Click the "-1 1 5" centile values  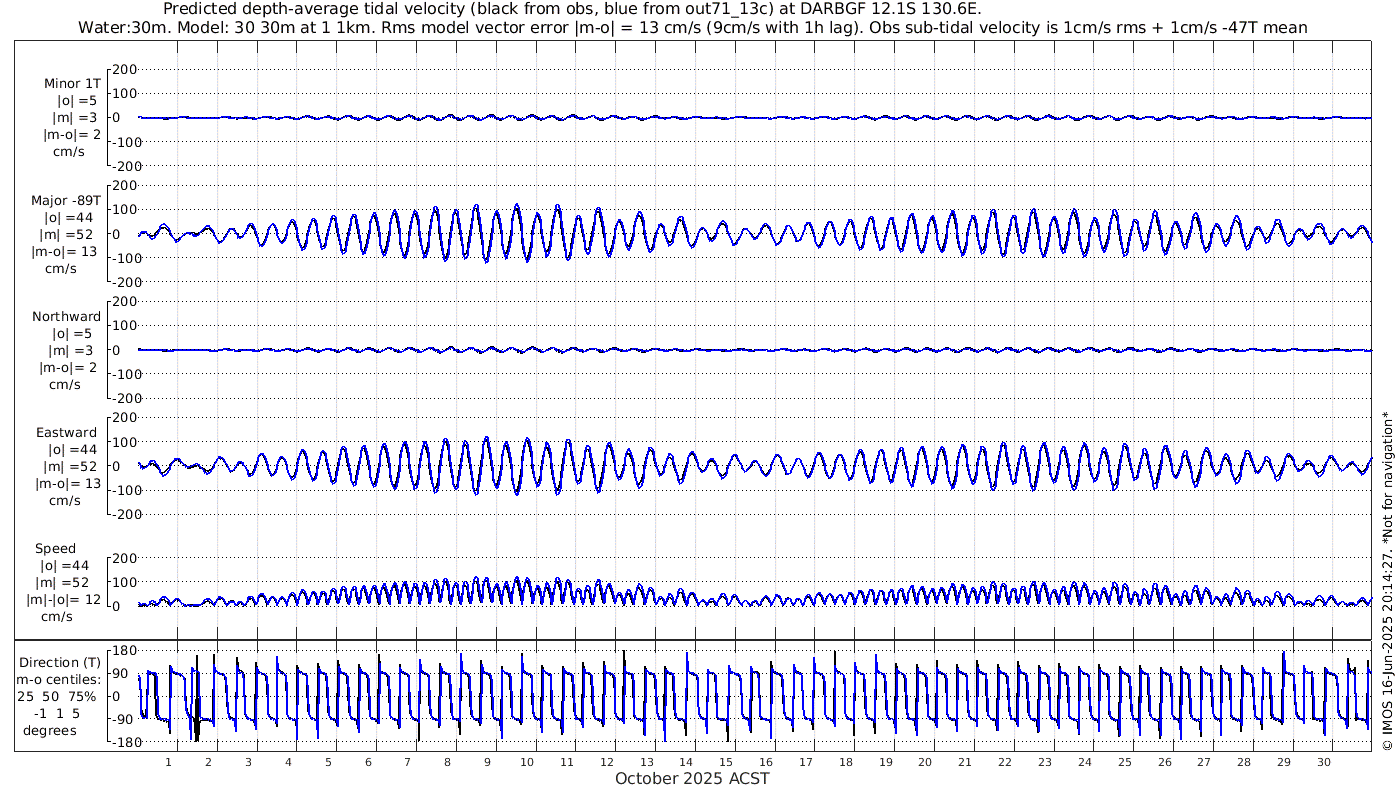click(x=55, y=714)
